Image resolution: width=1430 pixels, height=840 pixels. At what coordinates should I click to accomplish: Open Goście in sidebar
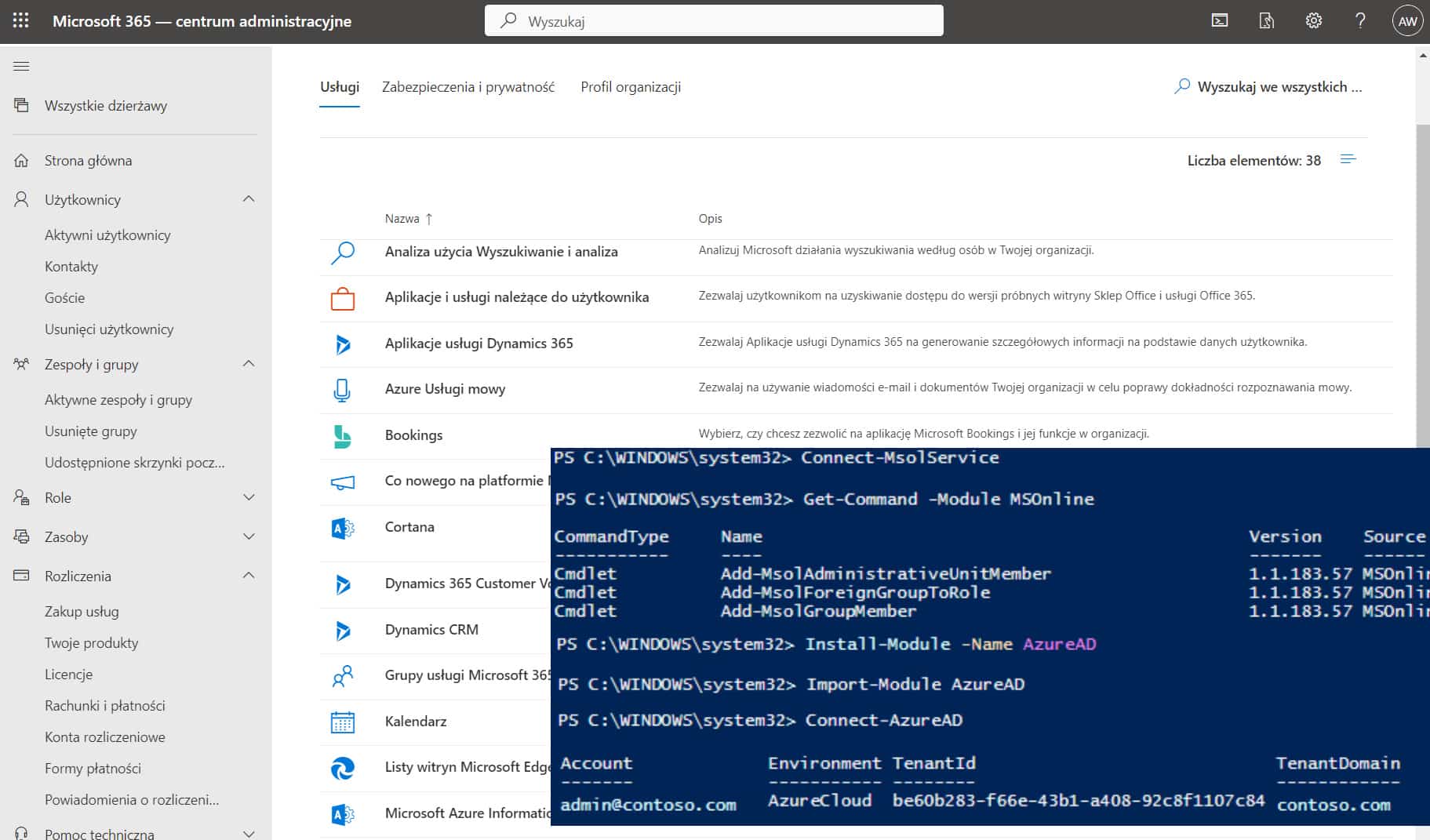coord(64,298)
